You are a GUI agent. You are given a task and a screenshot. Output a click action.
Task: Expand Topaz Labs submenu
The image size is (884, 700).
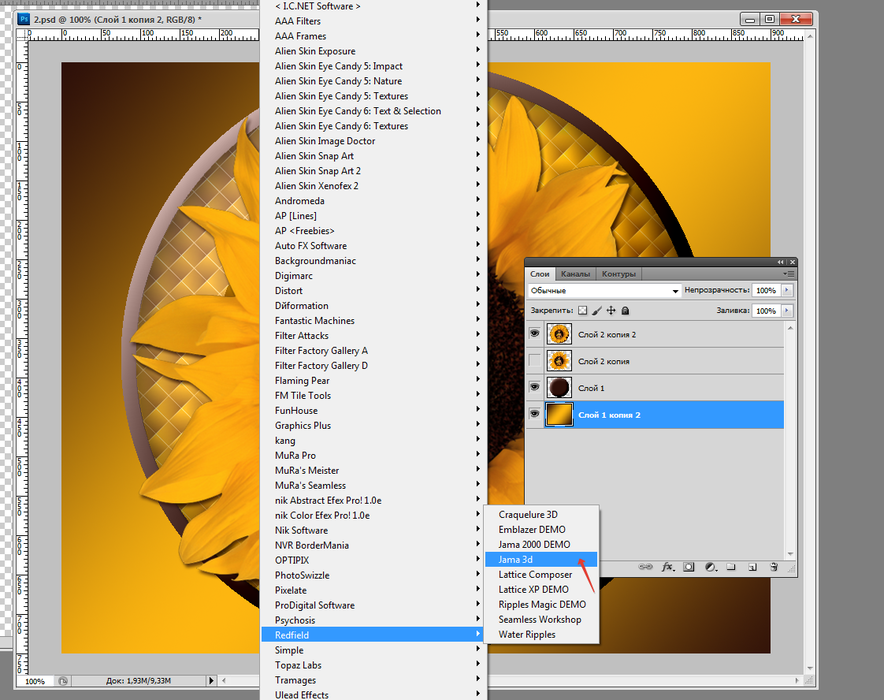[x=372, y=665]
